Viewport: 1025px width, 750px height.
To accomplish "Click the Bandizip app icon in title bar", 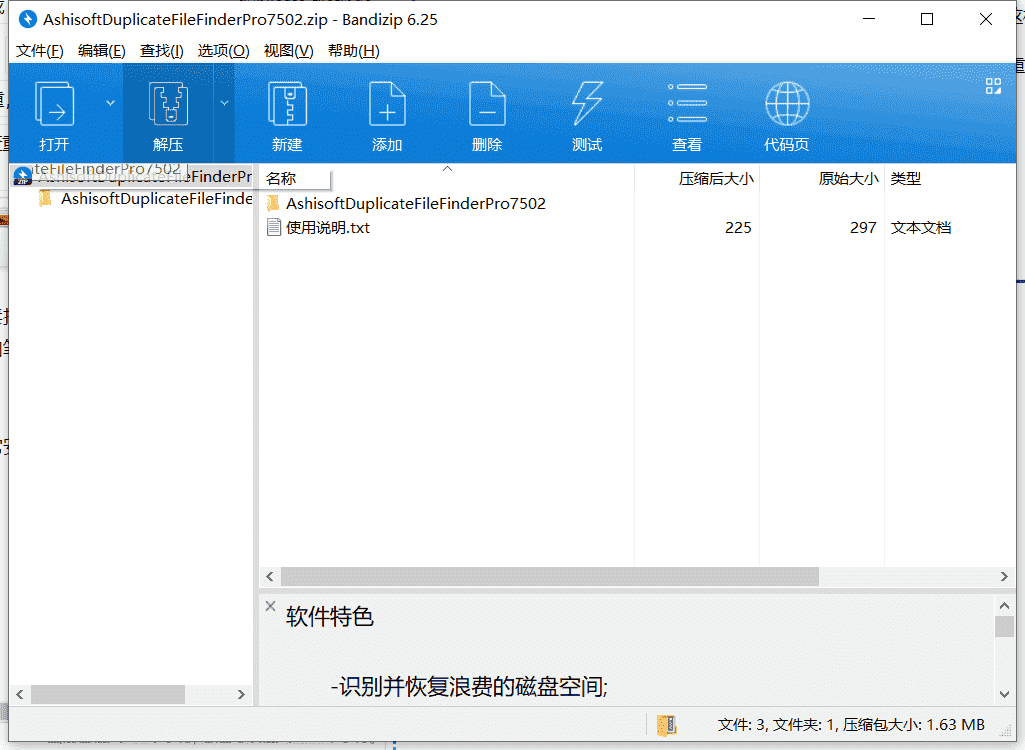I will pyautogui.click(x=27, y=20).
